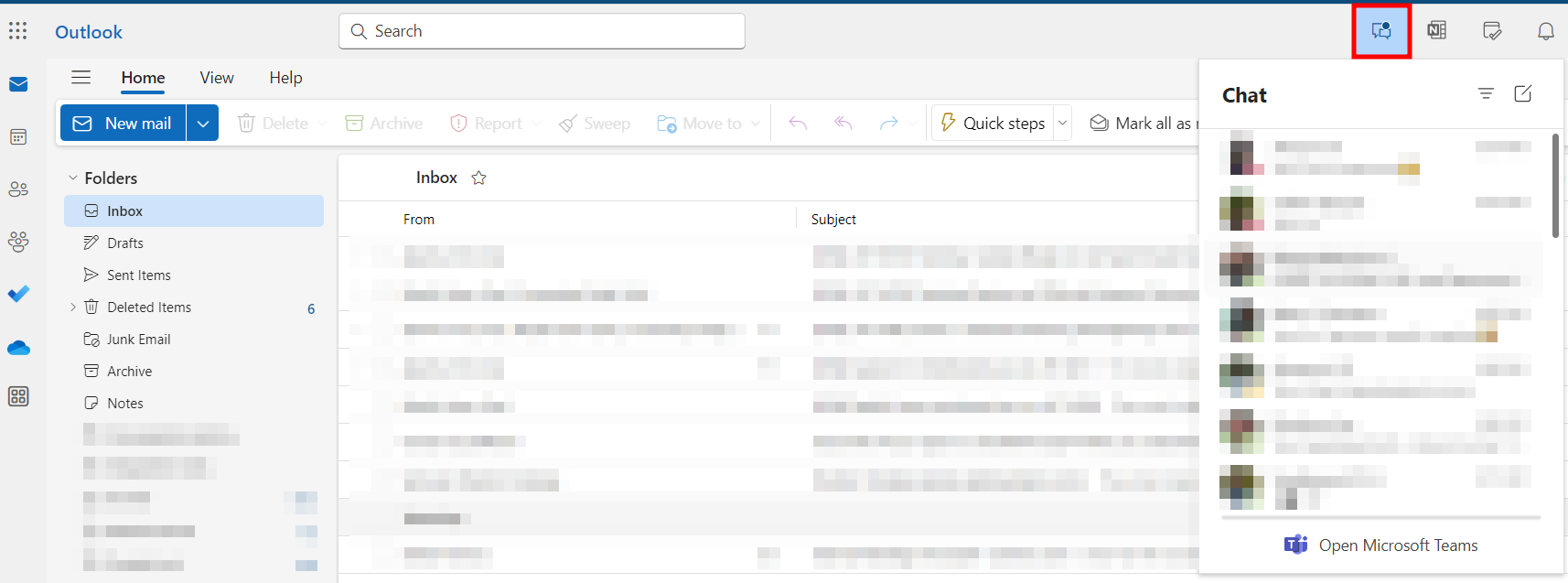The image size is (1568, 583).
Task: Expand the Deleted Items folder
Action: (73, 308)
